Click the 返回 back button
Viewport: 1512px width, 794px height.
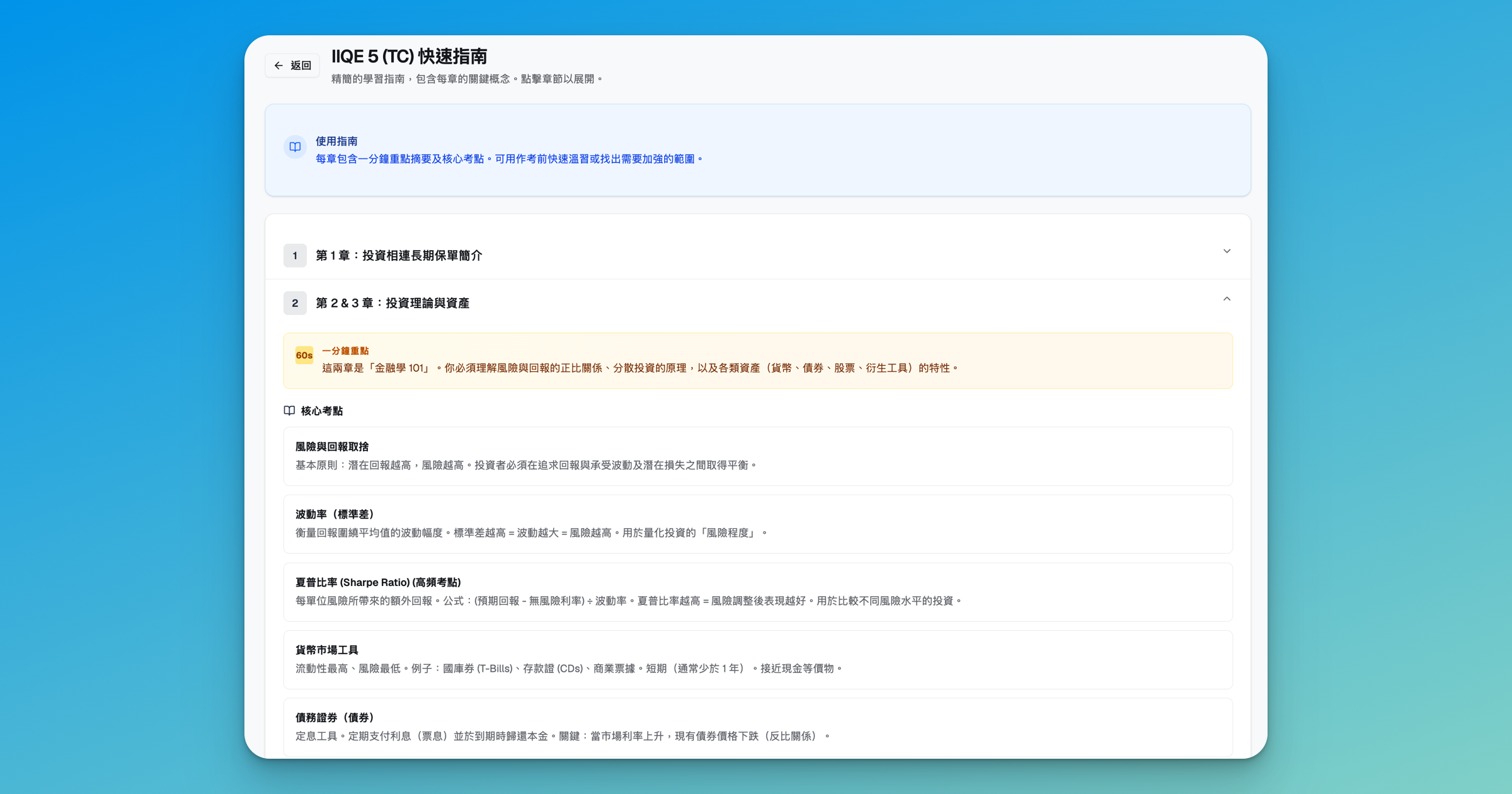[292, 66]
